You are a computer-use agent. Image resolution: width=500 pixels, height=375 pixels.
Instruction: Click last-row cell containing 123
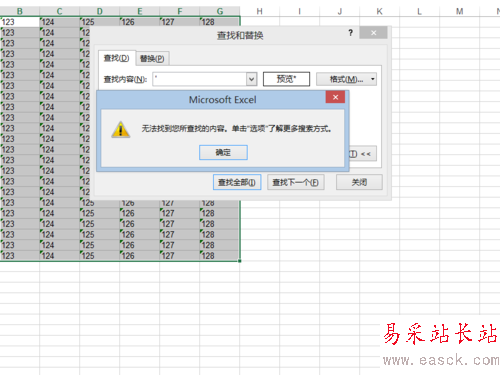coord(20,256)
